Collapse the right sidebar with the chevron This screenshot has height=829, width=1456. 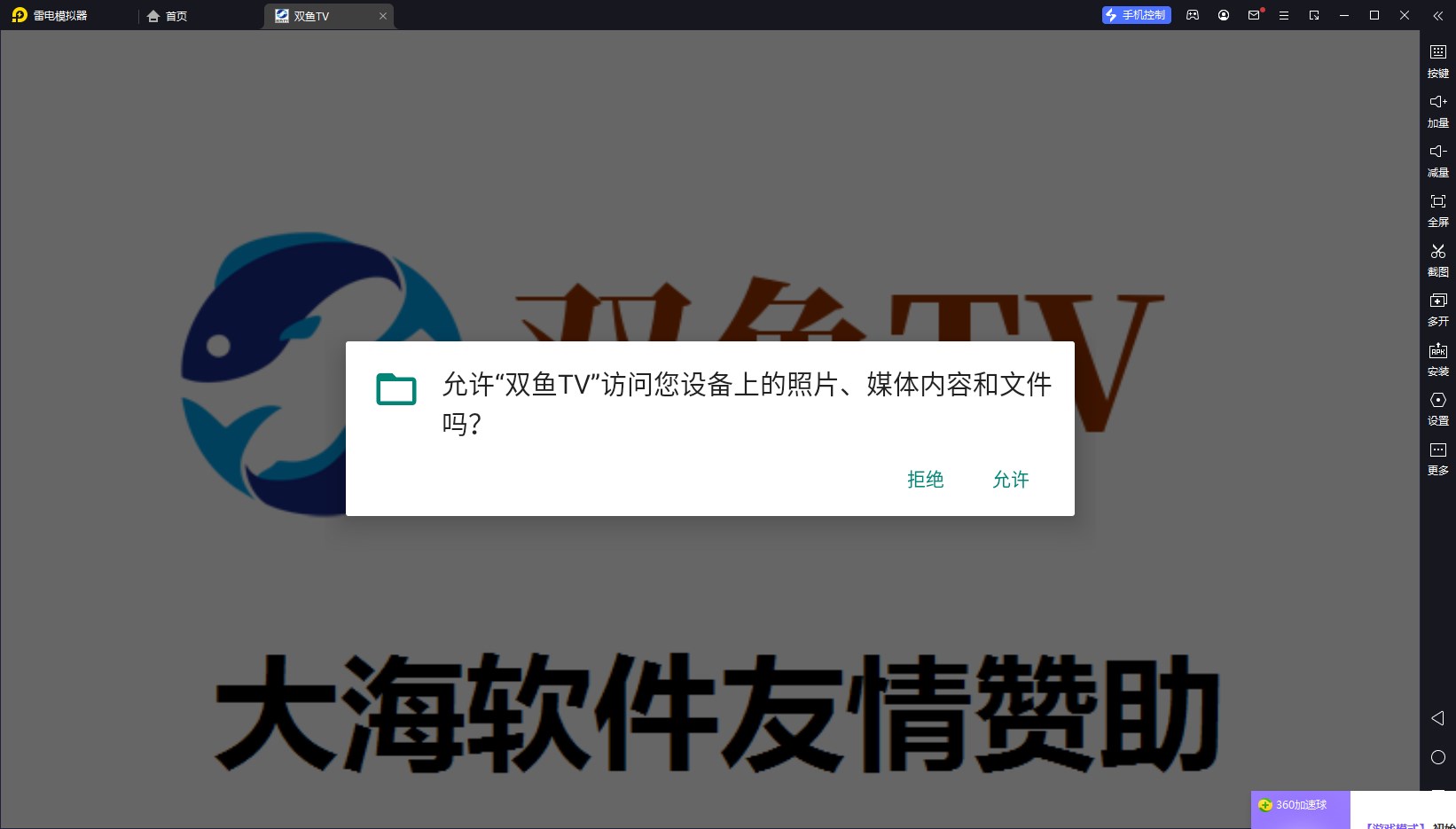1436,15
